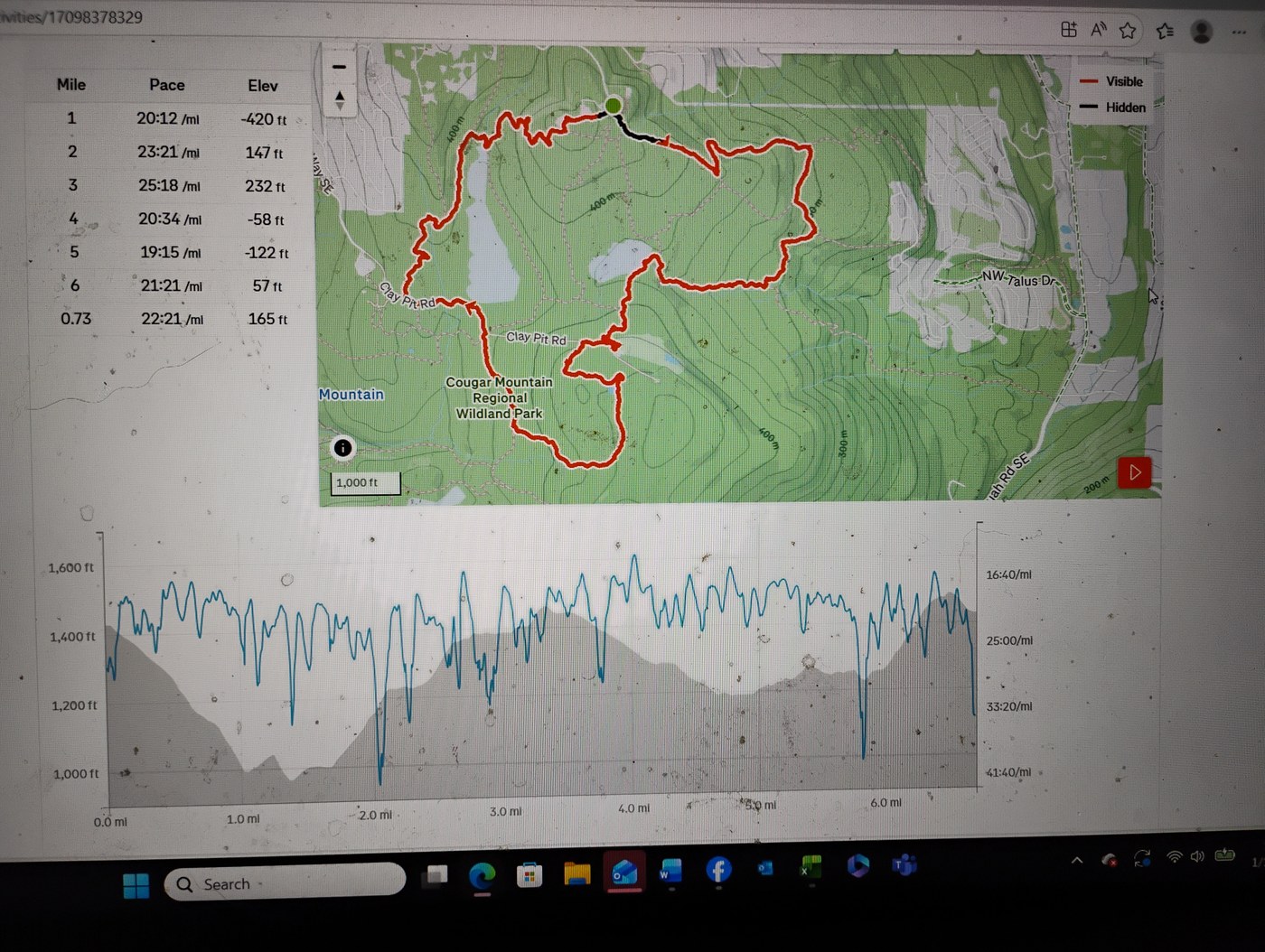Play the route flyover with red button

pyautogui.click(x=1134, y=472)
